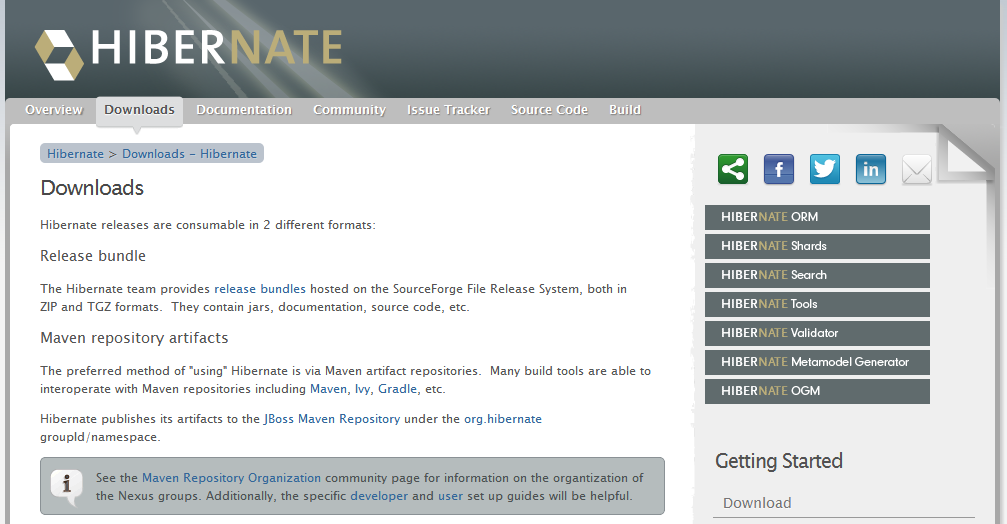
Task: Click the email envelope share icon
Action: pyautogui.click(x=916, y=170)
